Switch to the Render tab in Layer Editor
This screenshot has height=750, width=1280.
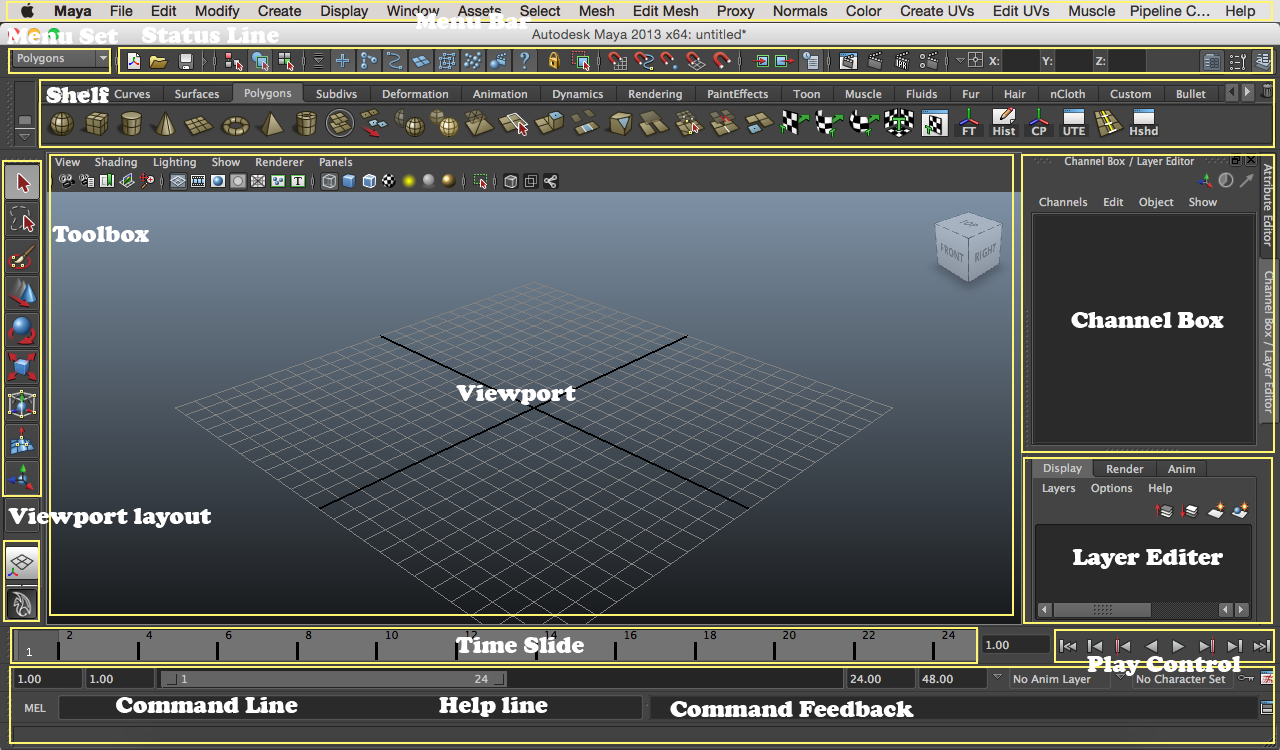tap(1124, 468)
